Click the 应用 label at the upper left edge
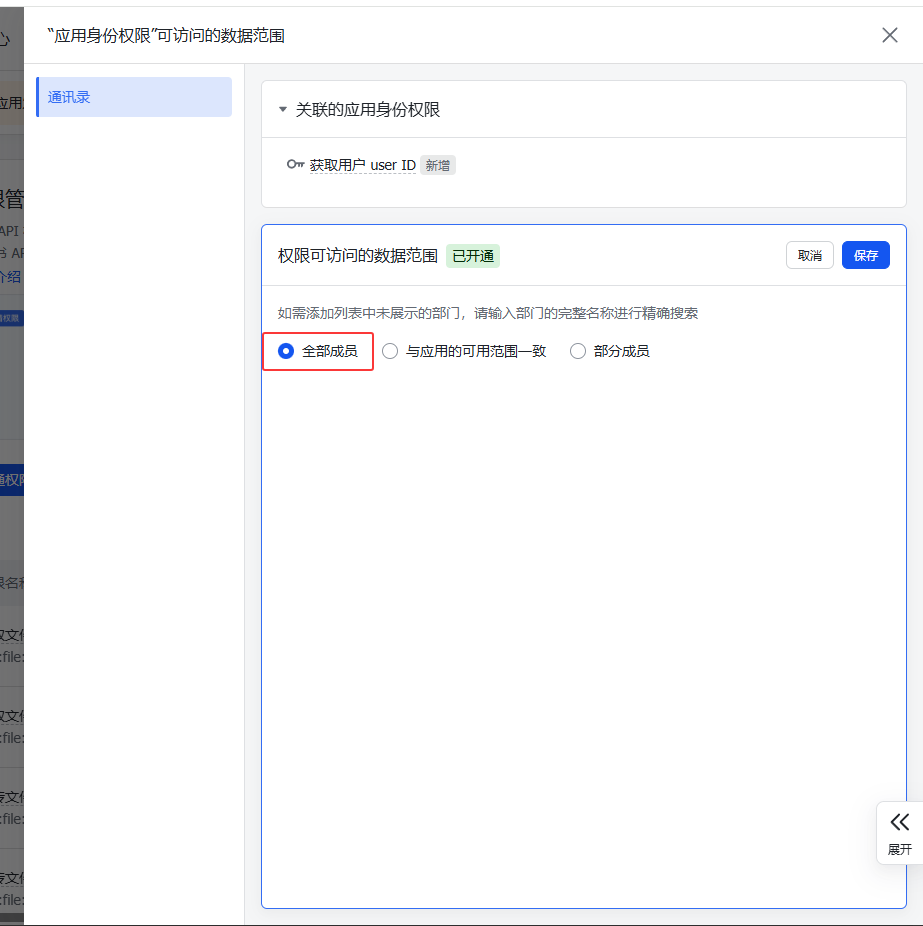 tap(10, 102)
